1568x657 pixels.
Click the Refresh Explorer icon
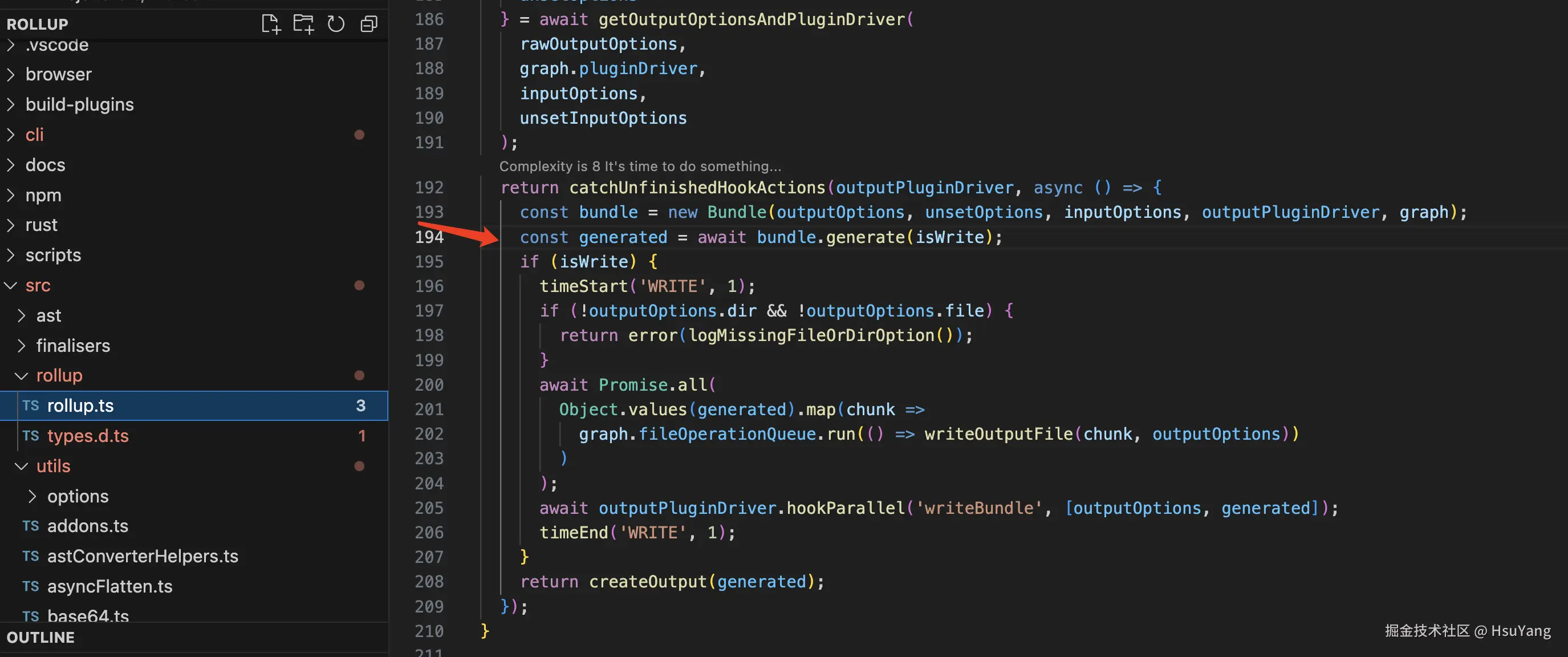(x=336, y=25)
